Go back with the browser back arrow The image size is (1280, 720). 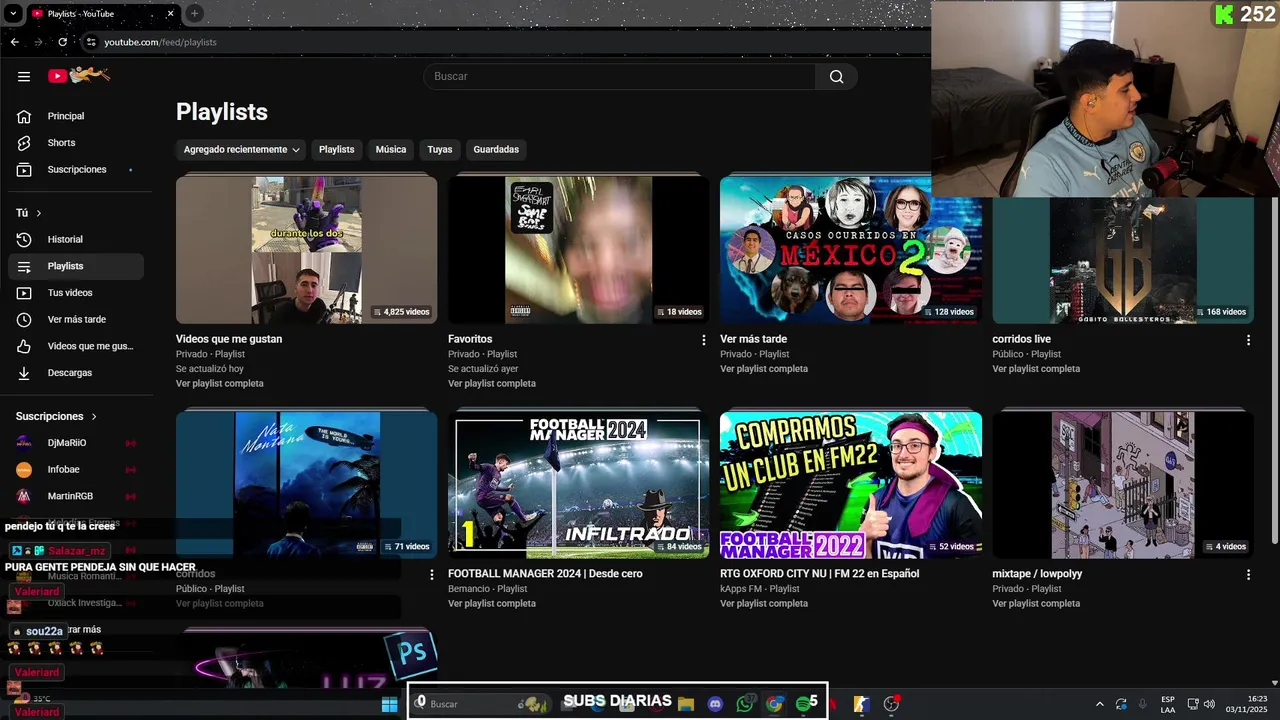point(14,42)
